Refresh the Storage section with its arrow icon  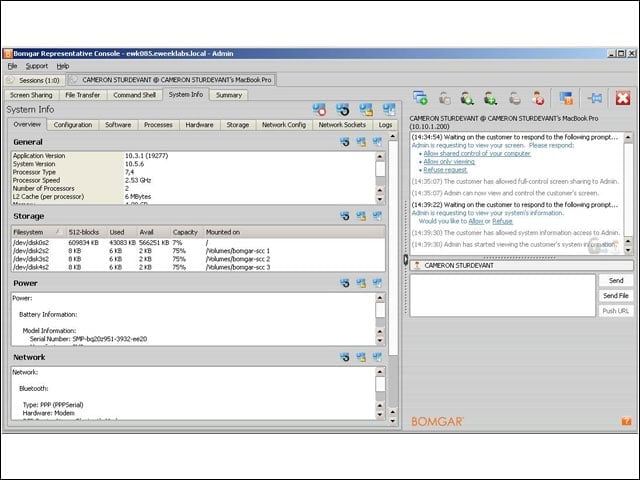345,216
